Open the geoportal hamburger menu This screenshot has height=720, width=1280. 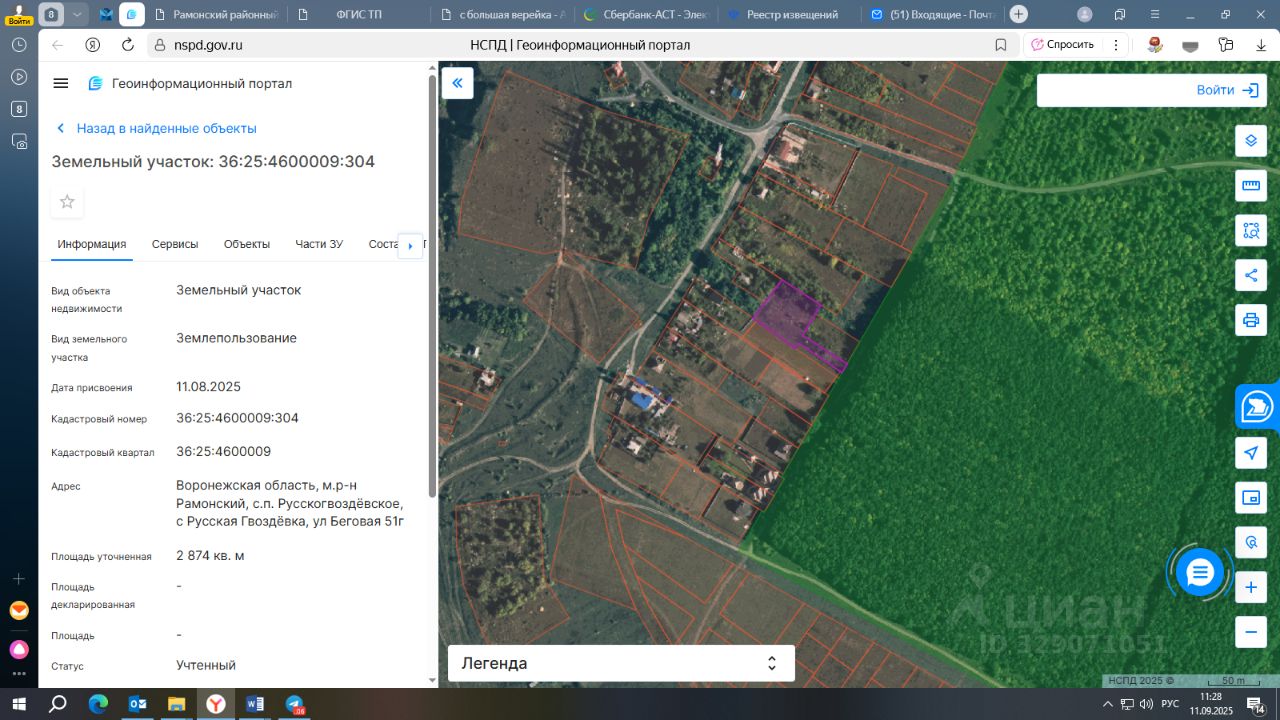coord(61,83)
